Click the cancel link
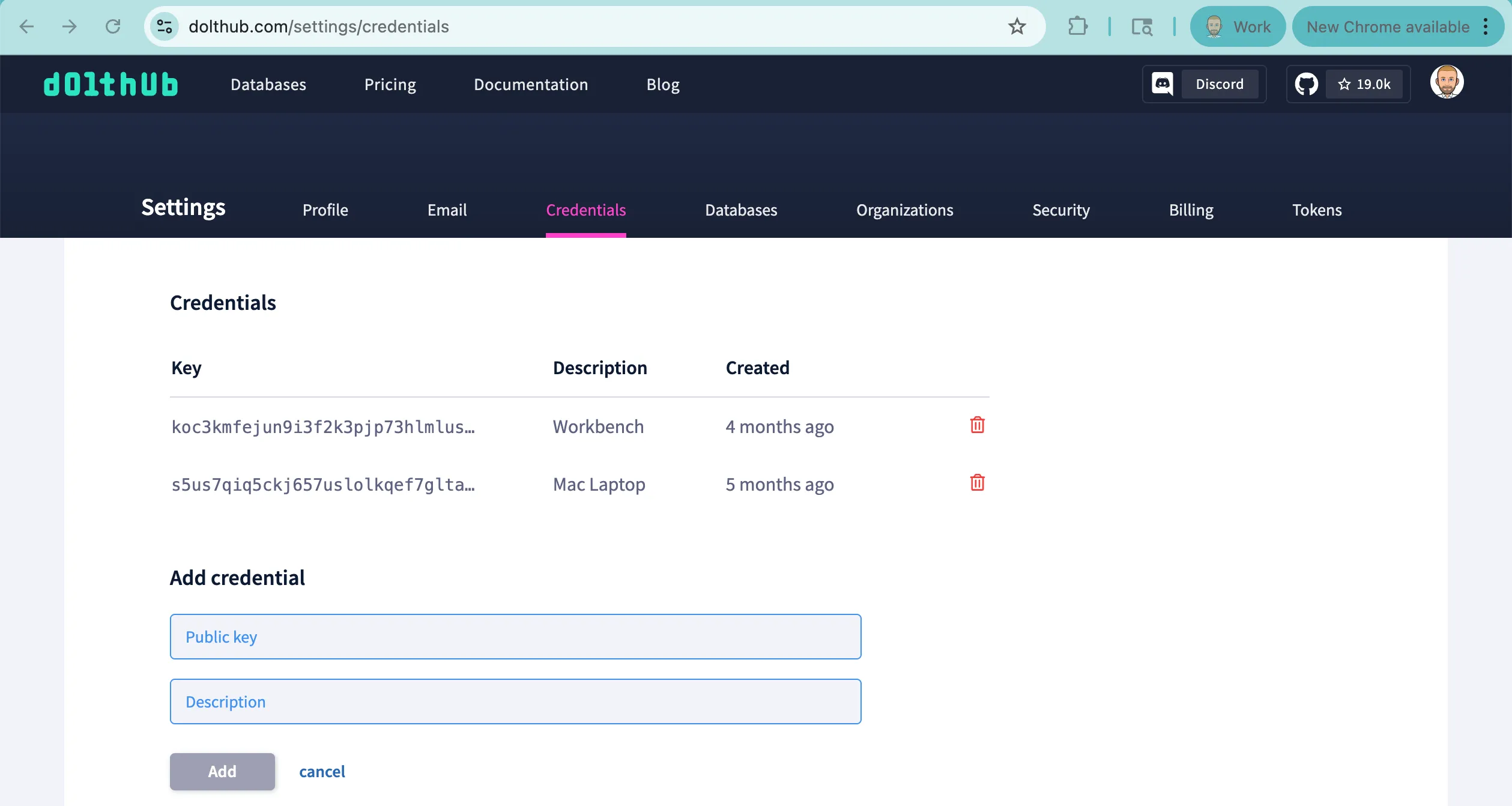This screenshot has height=806, width=1512. point(322,771)
